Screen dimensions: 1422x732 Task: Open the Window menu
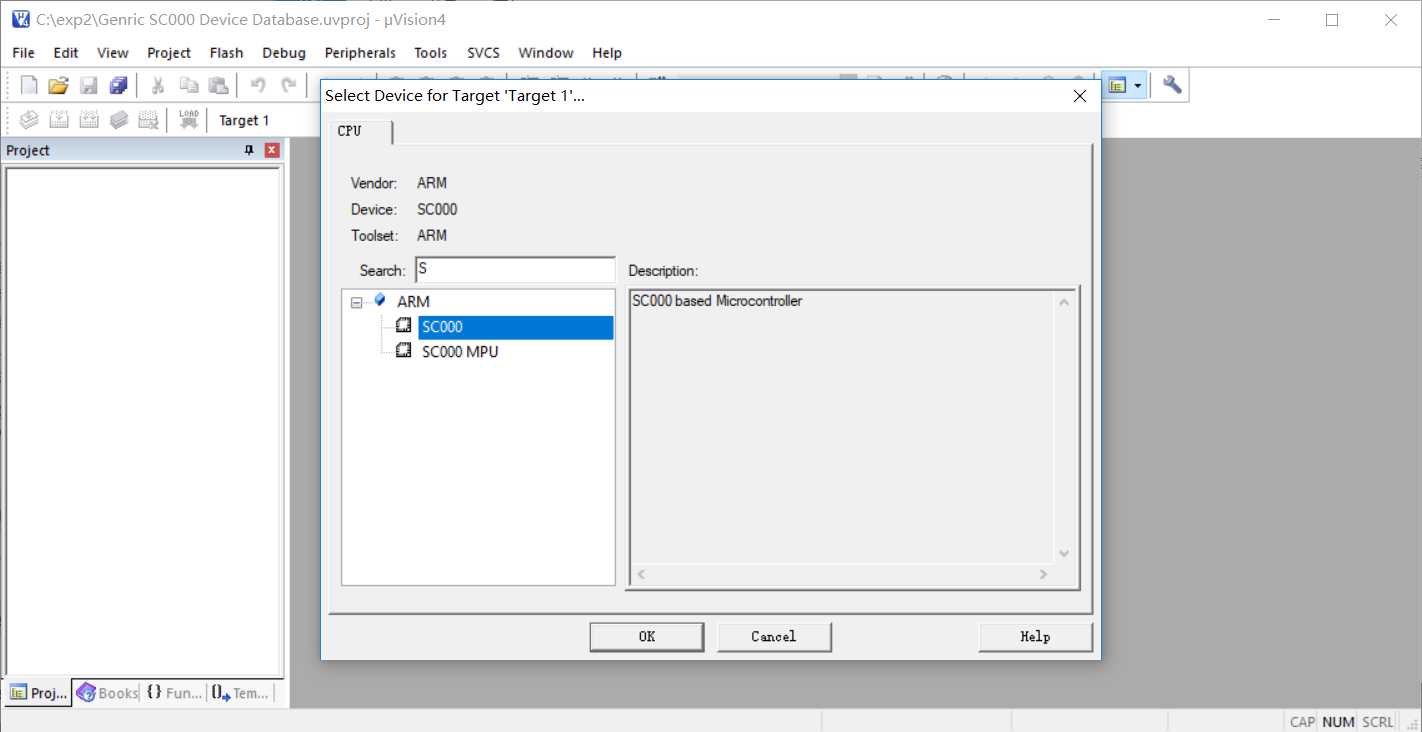(546, 53)
